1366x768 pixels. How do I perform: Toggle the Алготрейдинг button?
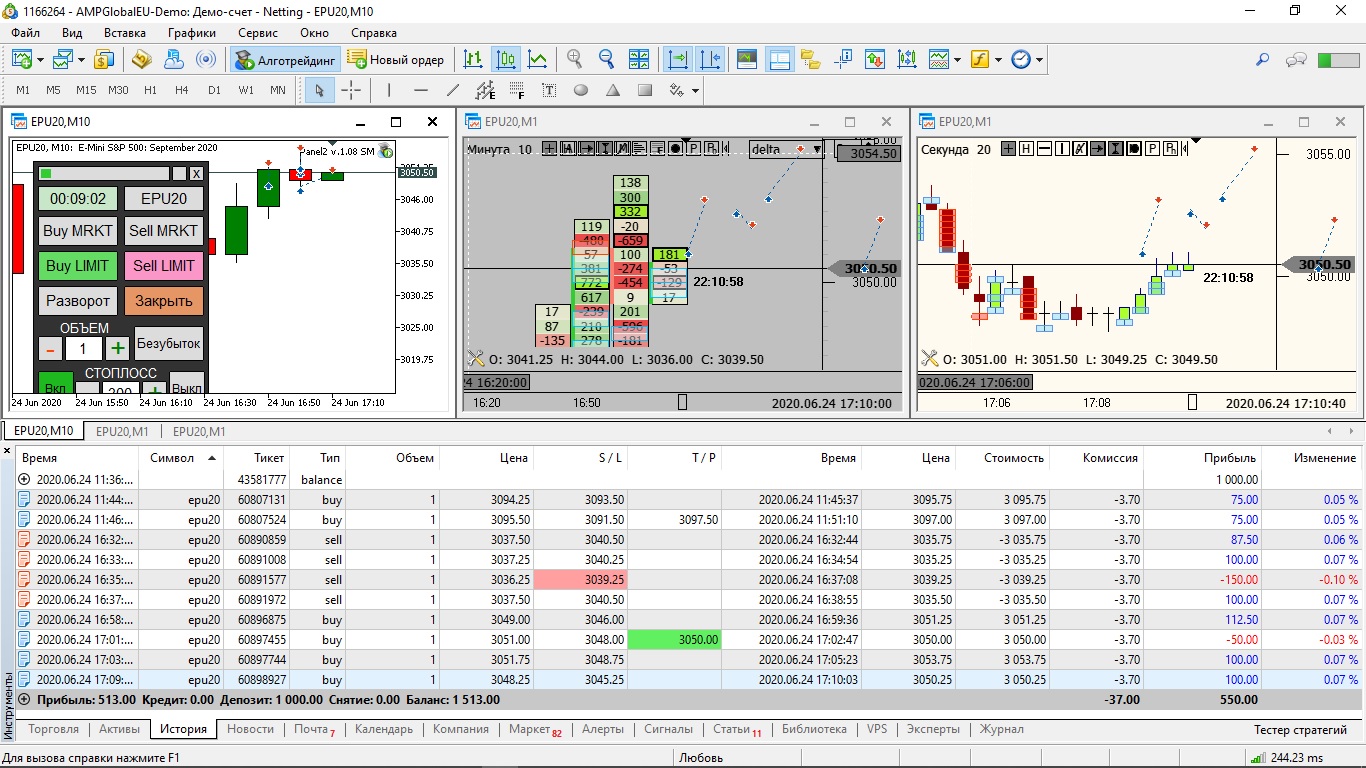point(286,59)
